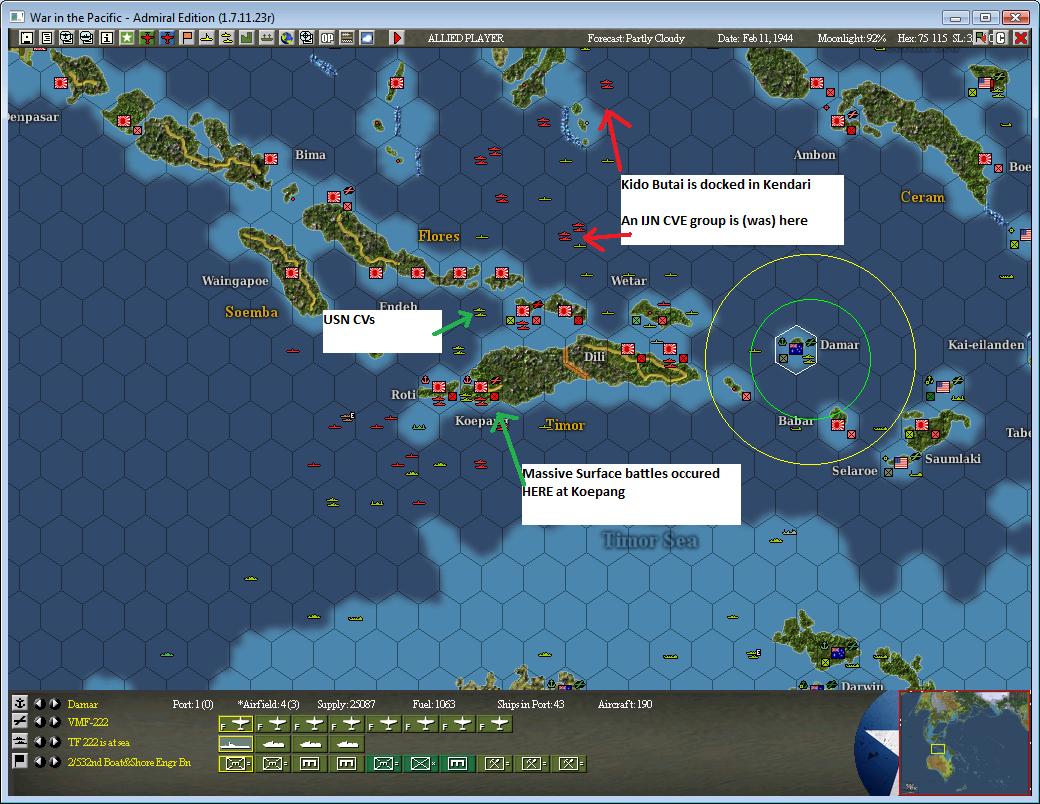Select the first highlighted task force tile

click(x=235, y=744)
